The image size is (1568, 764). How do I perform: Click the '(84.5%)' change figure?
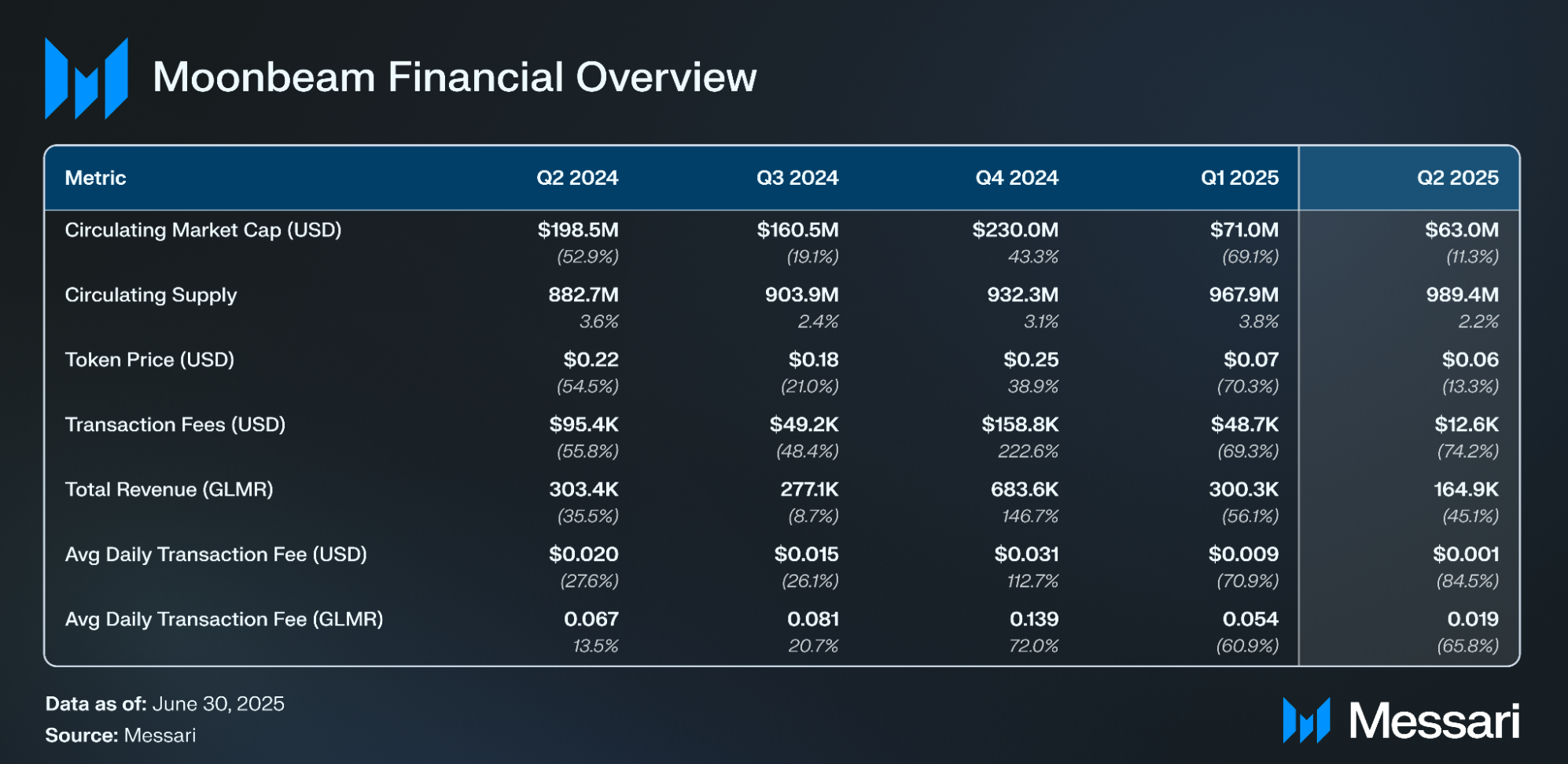tap(1467, 581)
